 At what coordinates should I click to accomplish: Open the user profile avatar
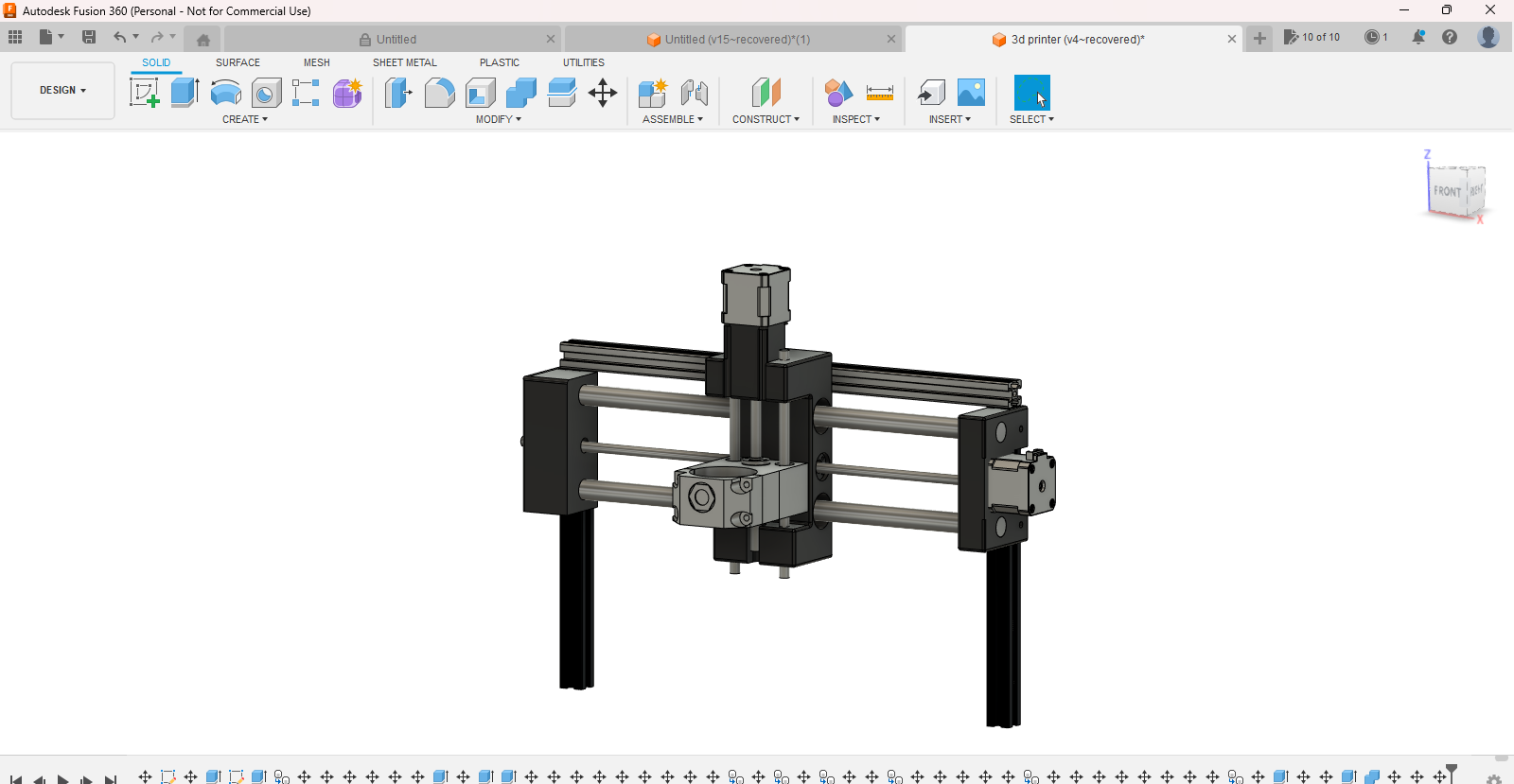tap(1488, 37)
